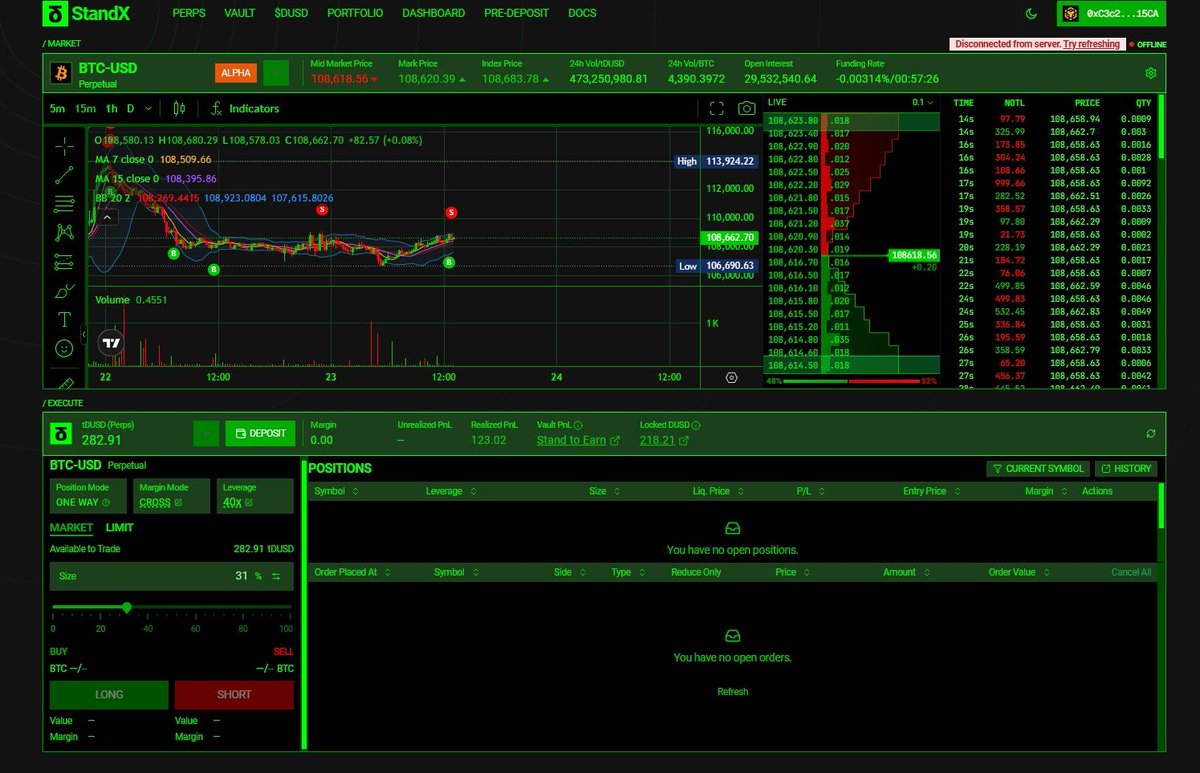Expand the timeframe dropdown after D
The height and width of the screenshot is (773, 1200).
(x=149, y=108)
